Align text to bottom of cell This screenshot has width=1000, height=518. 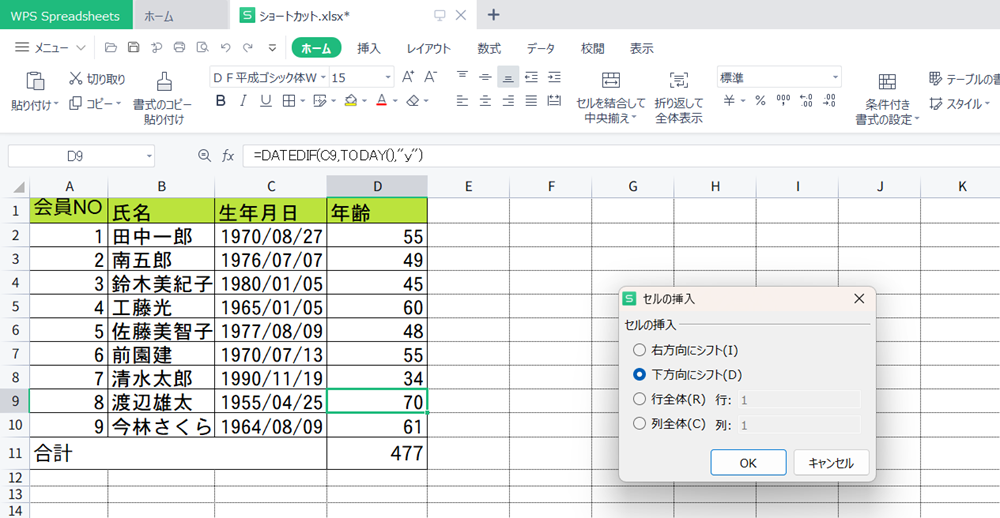pyautogui.click(x=508, y=77)
